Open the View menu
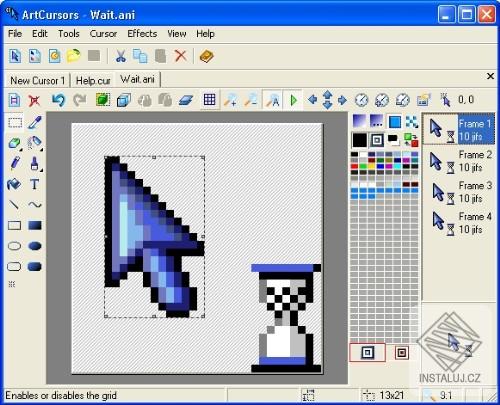The width and height of the screenshot is (500, 405). pyautogui.click(x=177, y=34)
